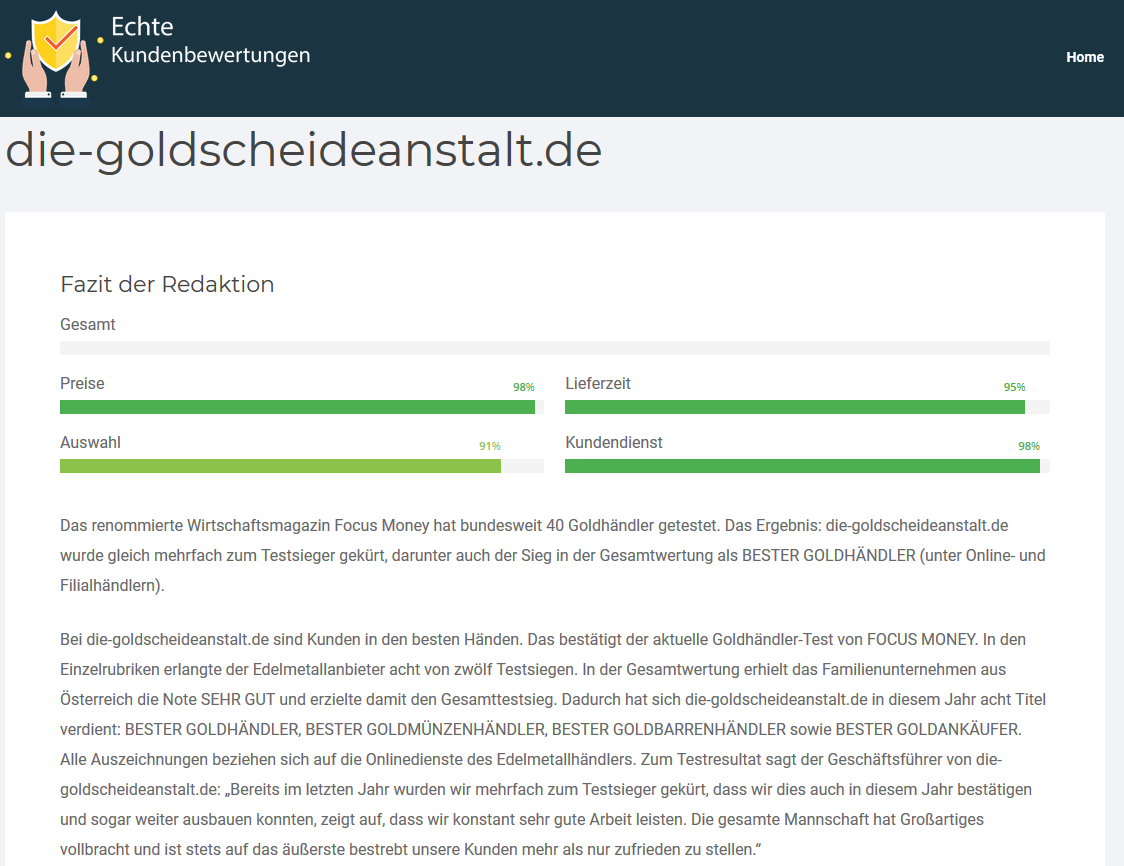
Task: Click the 98% value above Kundendienst bar
Action: coord(1029,446)
